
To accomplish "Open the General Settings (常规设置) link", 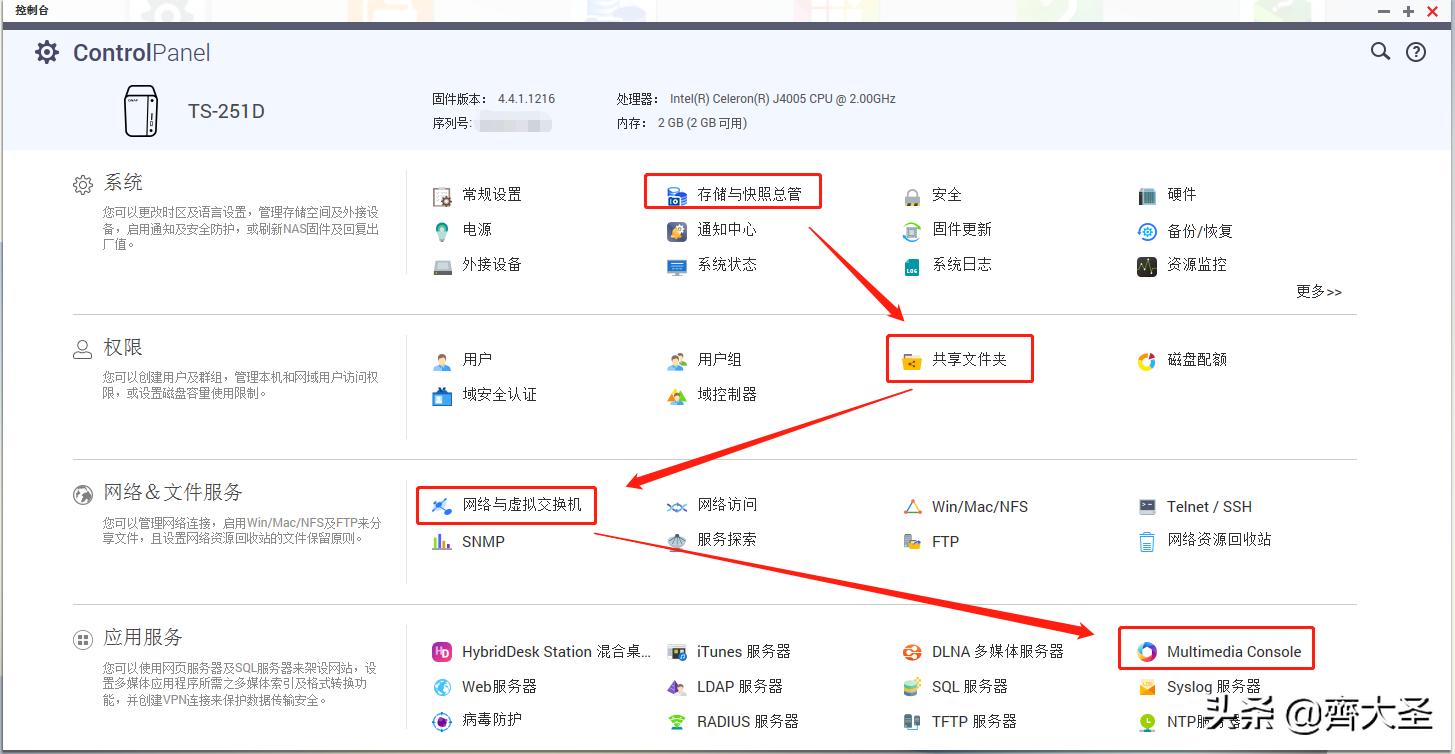I will pyautogui.click(x=491, y=195).
